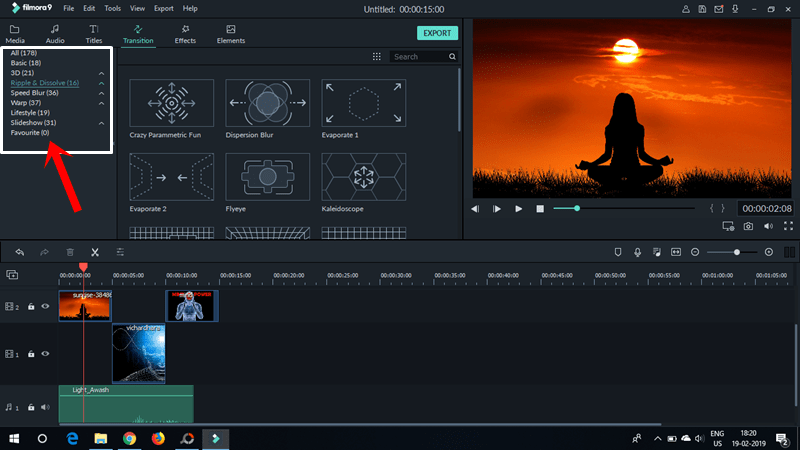Select Lifestyle (19) category
This screenshot has height=450, width=800.
click(x=30, y=113)
